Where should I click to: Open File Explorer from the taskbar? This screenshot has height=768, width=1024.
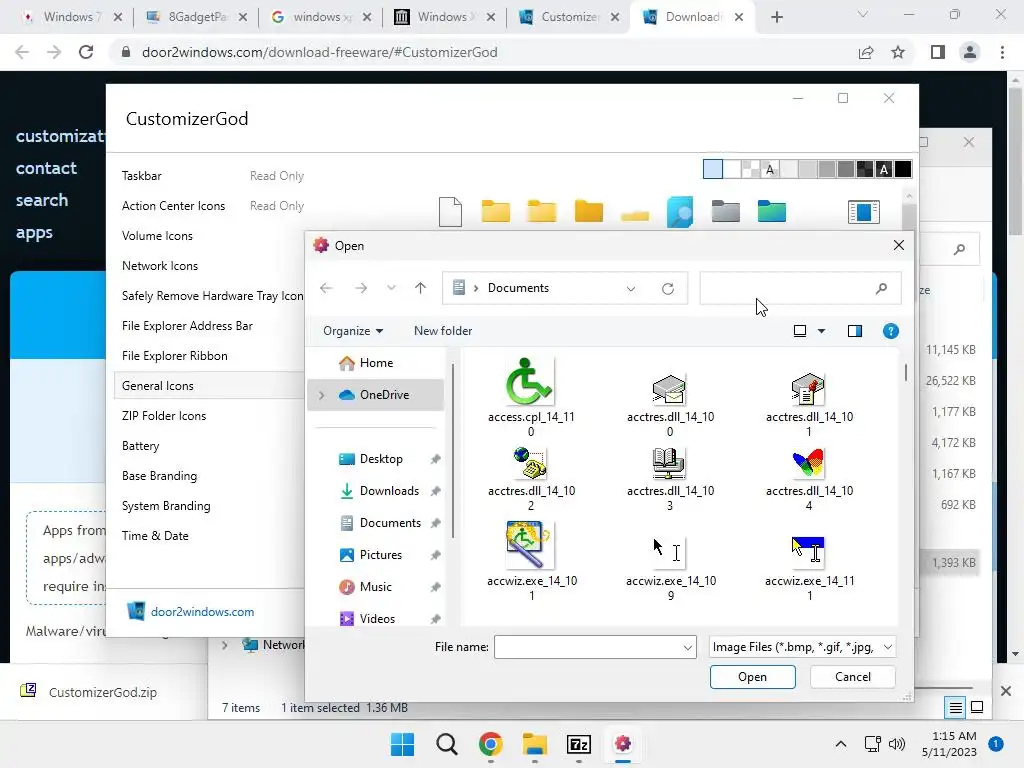pyautogui.click(x=535, y=744)
